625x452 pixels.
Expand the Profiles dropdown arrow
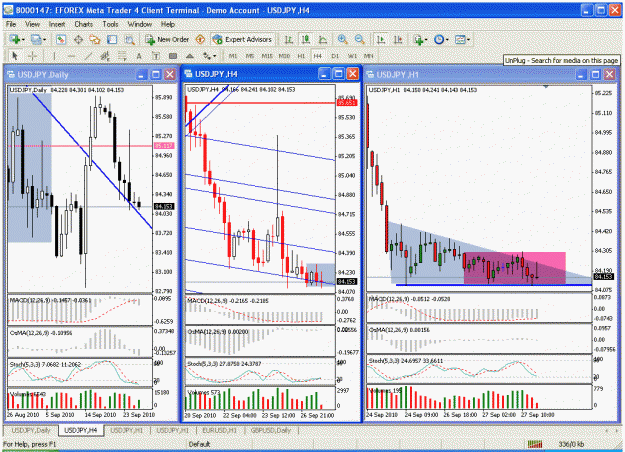(x=44, y=39)
